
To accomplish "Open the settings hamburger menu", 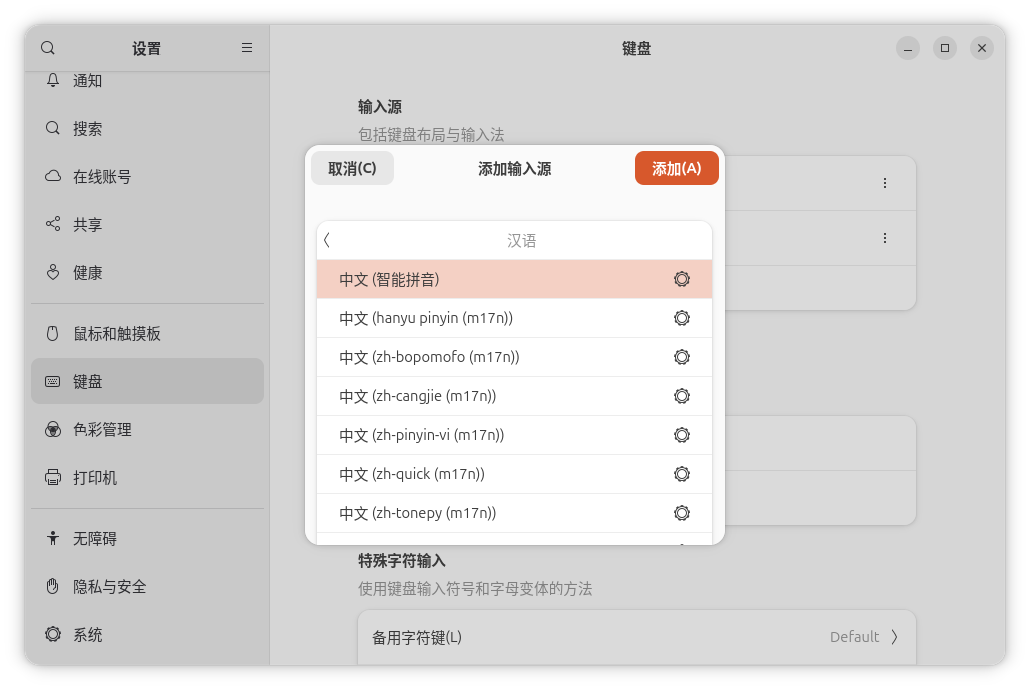I will (247, 48).
